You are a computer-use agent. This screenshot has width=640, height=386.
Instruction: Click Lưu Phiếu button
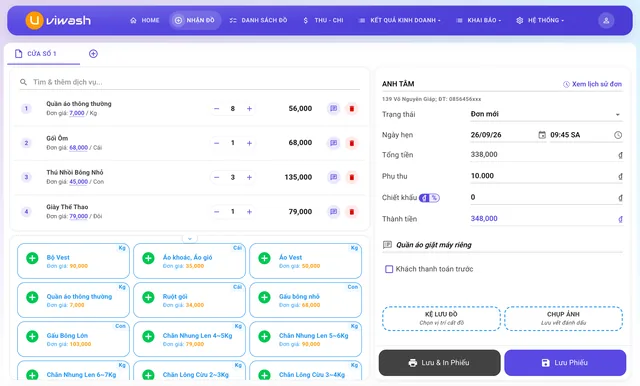(x=565, y=363)
